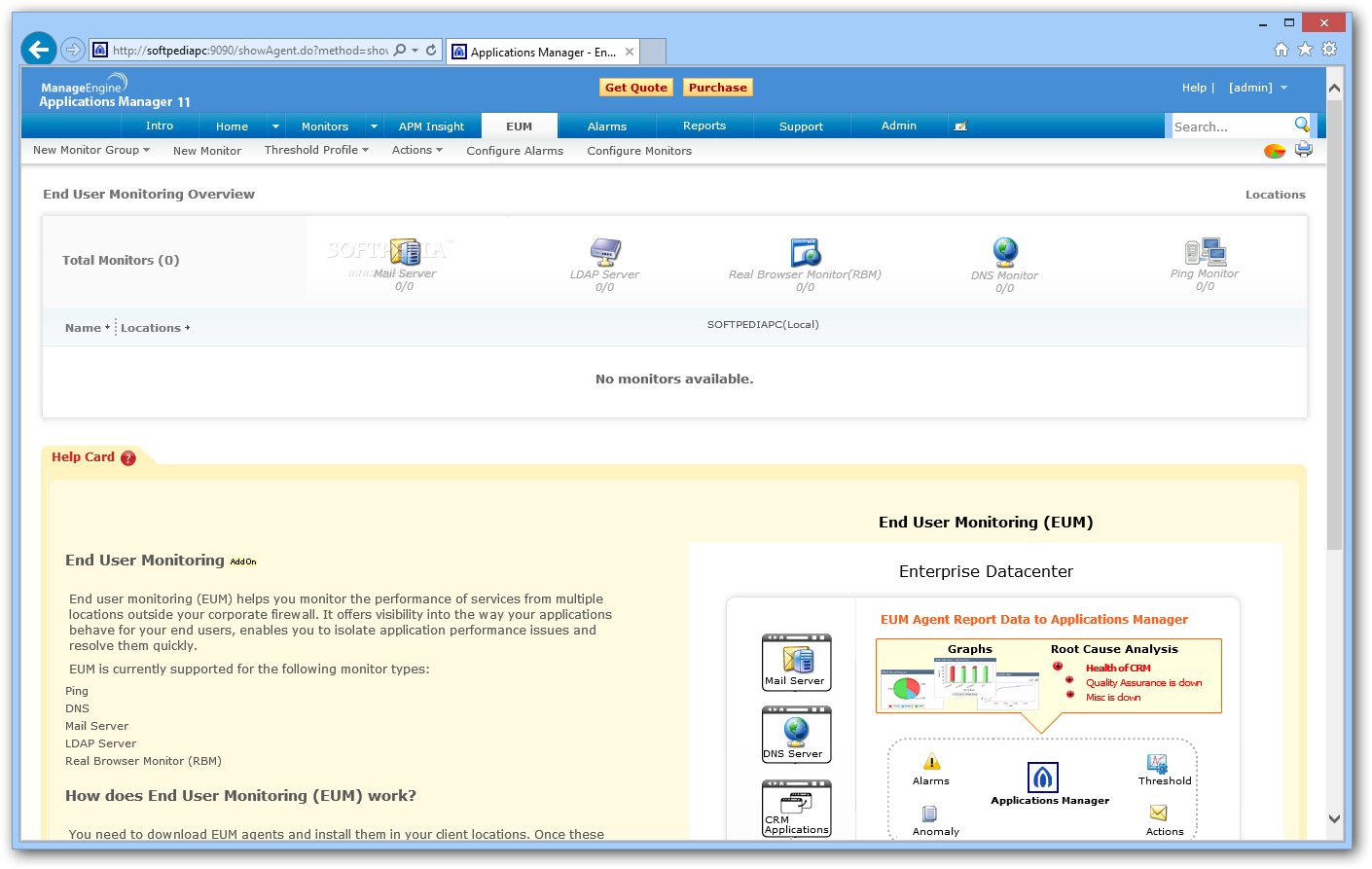This screenshot has height=869, width=1372.
Task: Open the Configure Monitors link
Action: (x=639, y=151)
